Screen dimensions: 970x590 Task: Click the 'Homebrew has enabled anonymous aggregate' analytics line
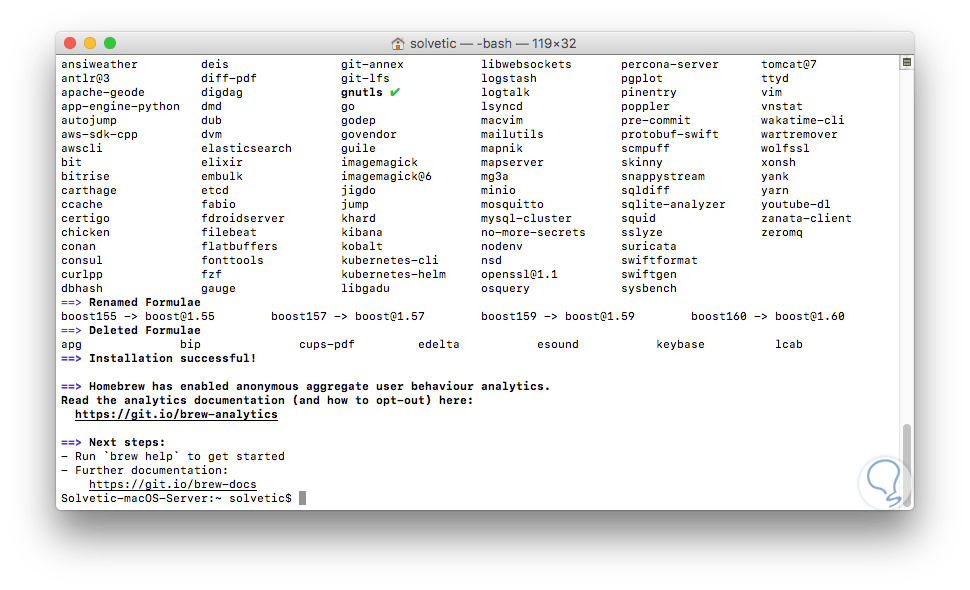pyautogui.click(x=319, y=387)
